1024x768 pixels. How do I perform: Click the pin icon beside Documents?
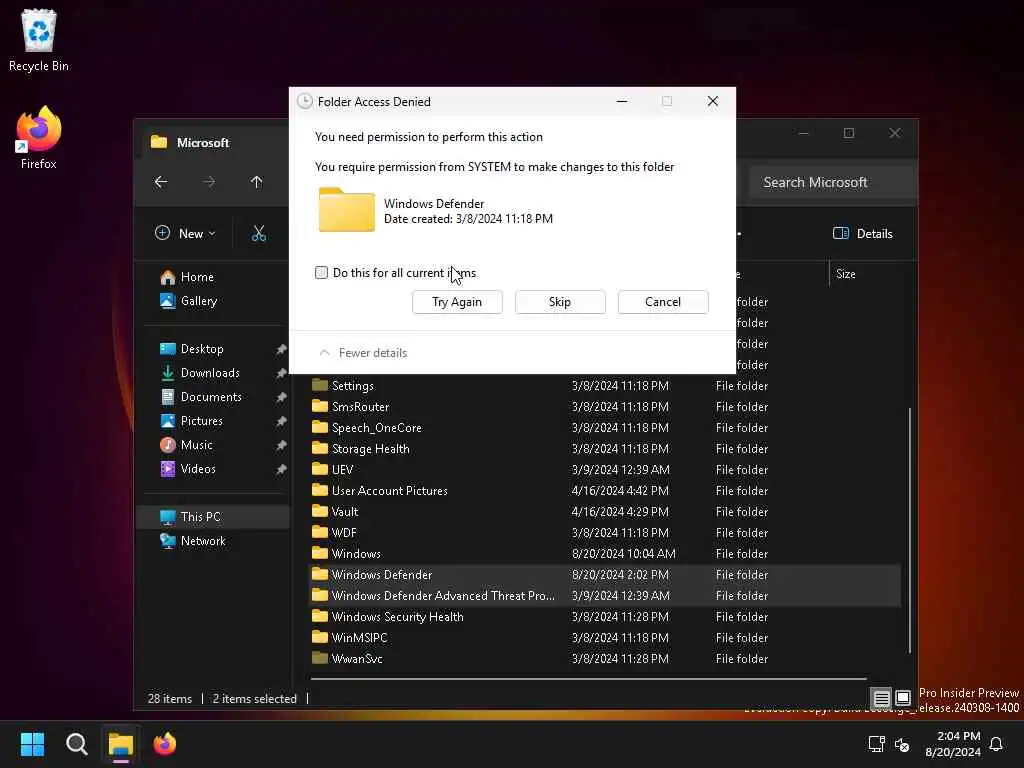tap(281, 397)
